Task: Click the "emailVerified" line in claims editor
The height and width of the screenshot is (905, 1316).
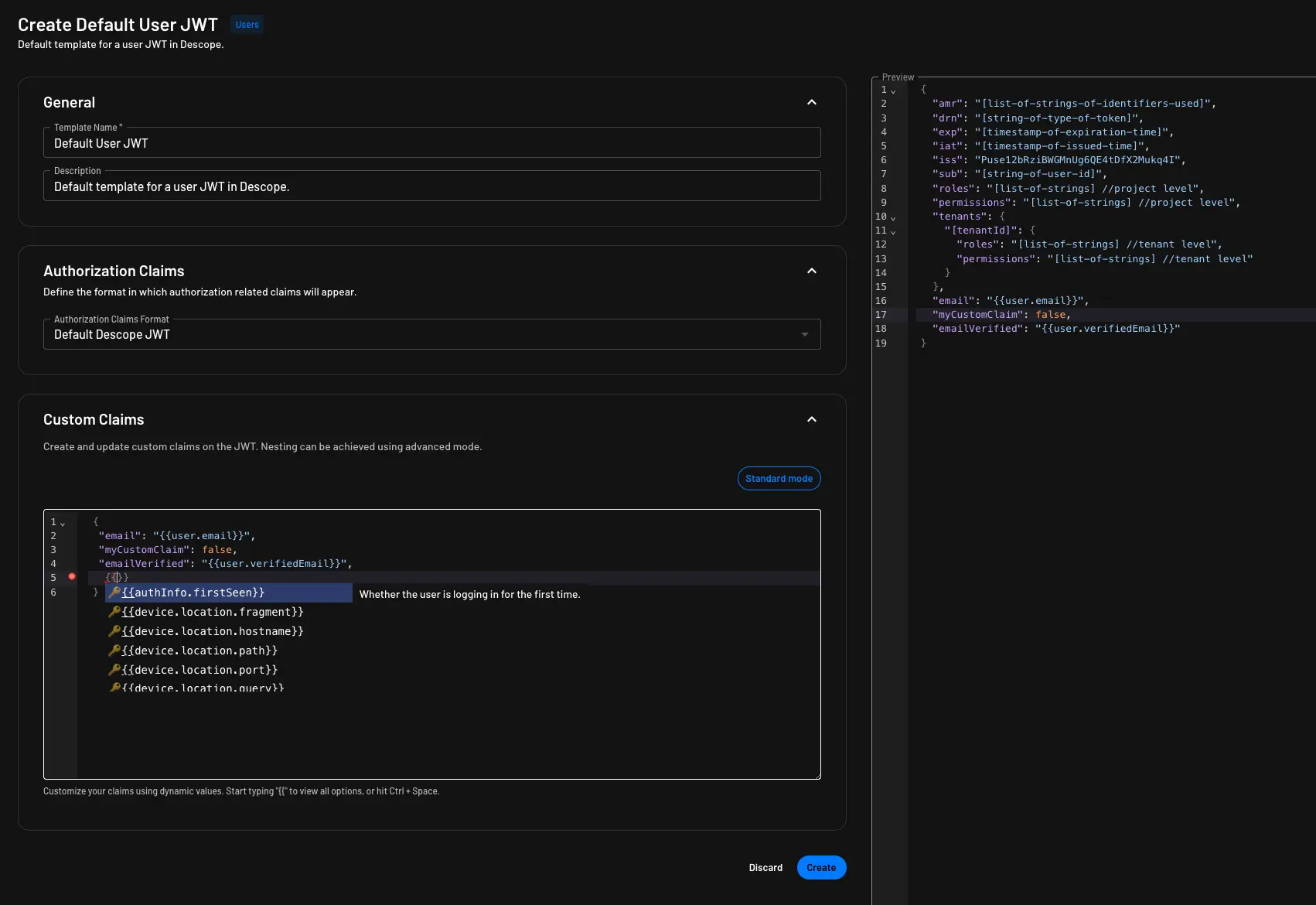Action: 225,564
